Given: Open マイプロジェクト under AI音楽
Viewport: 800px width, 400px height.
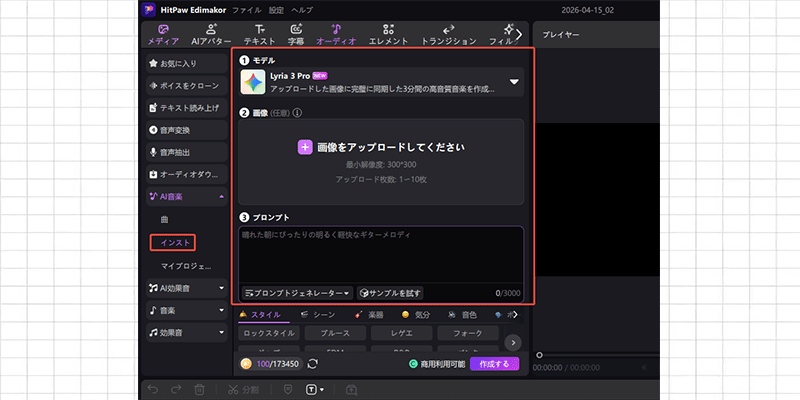Looking at the screenshot, I should point(186,266).
